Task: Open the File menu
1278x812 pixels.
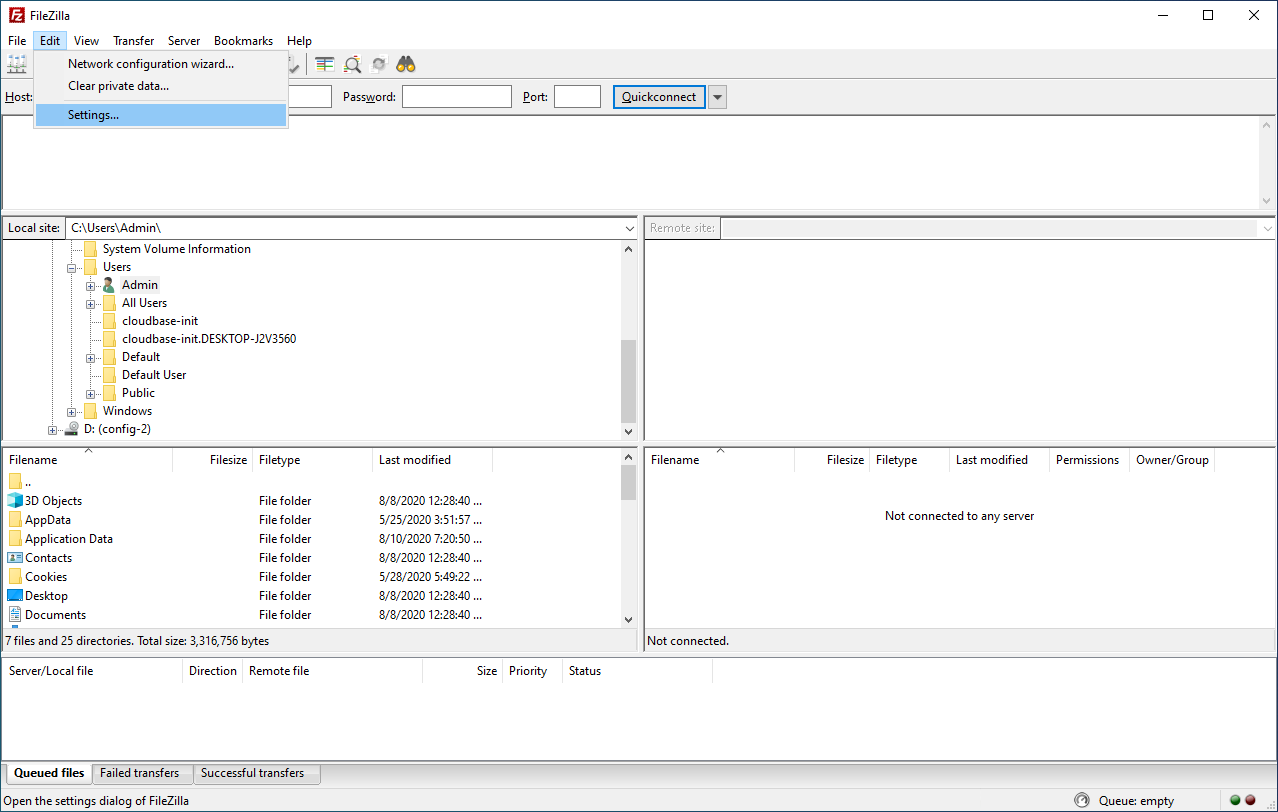Action: (17, 41)
